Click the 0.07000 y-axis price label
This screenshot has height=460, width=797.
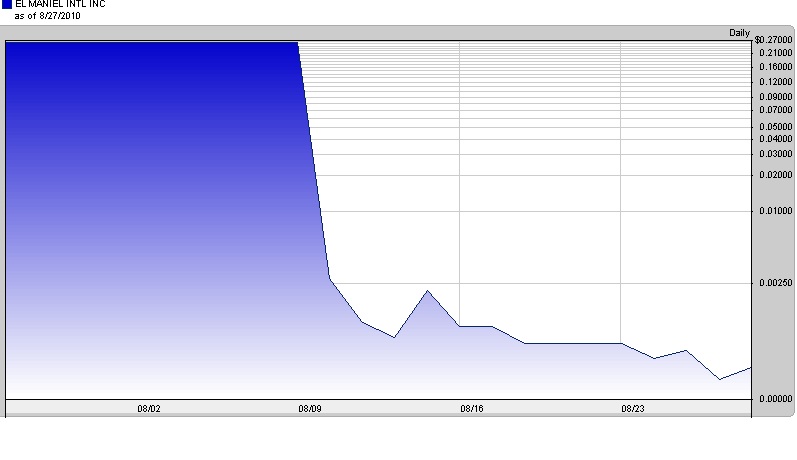(775, 109)
